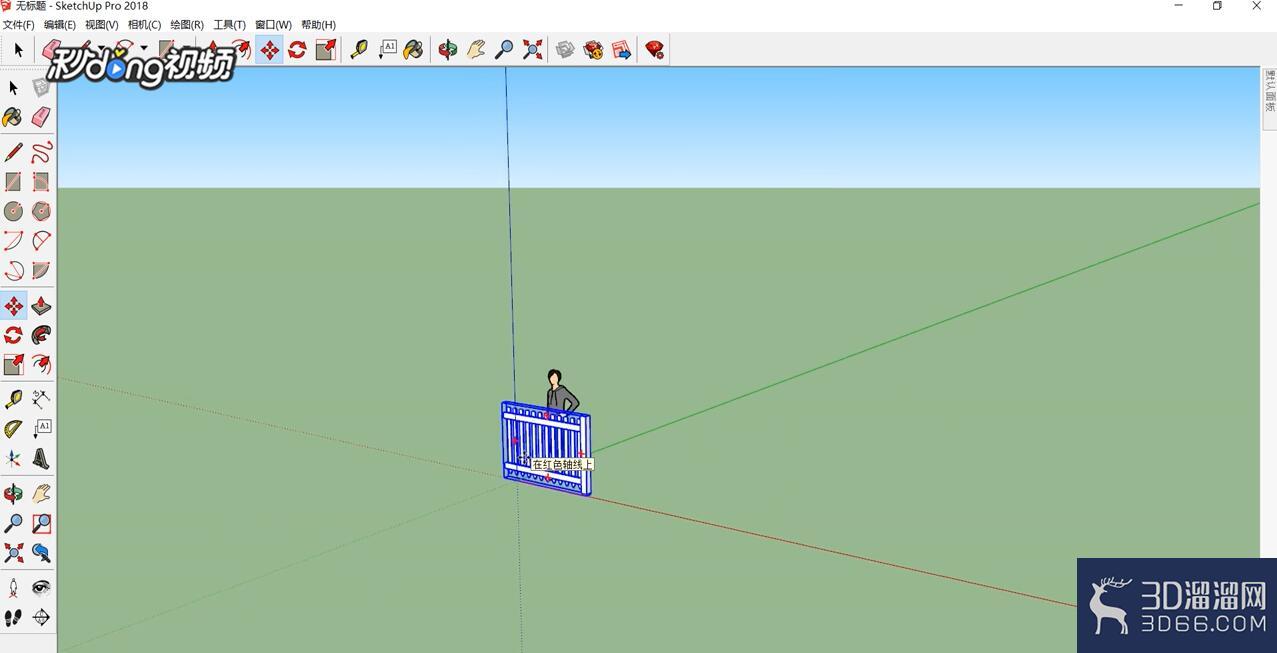Open the 编辑(E) menu
The height and width of the screenshot is (653, 1277).
(59, 24)
